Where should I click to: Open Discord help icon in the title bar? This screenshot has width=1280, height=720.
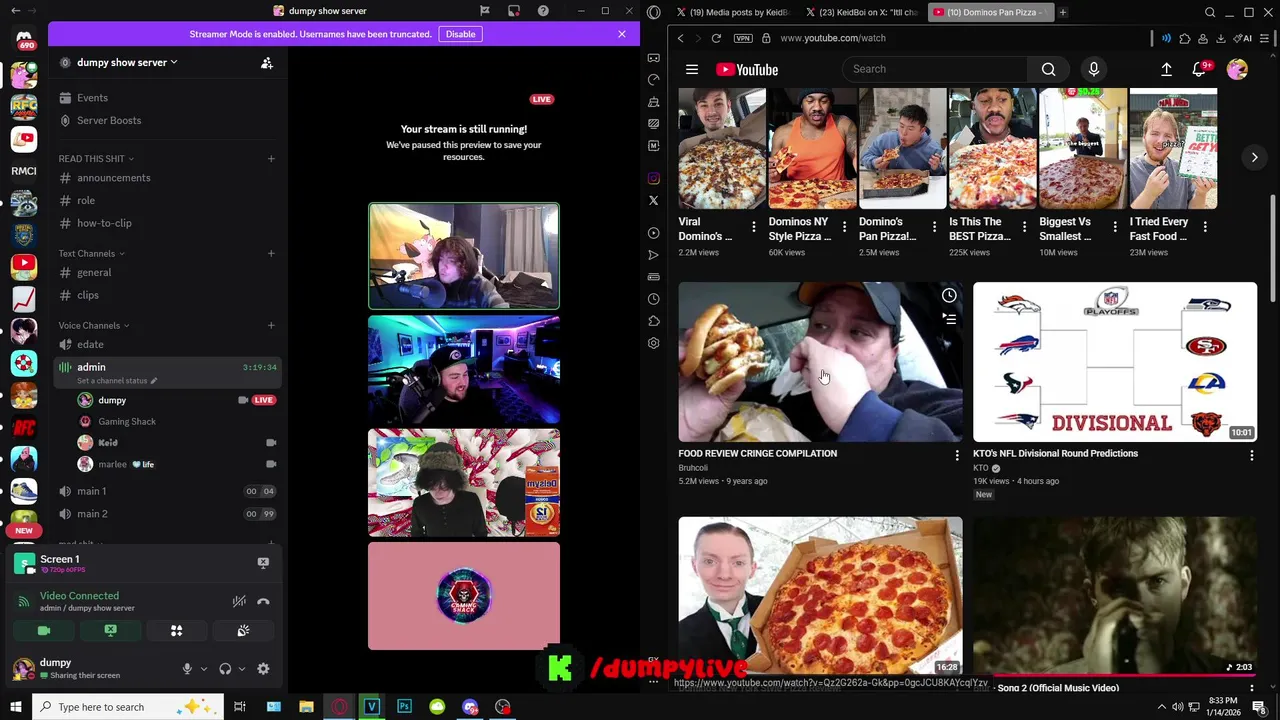tap(543, 11)
